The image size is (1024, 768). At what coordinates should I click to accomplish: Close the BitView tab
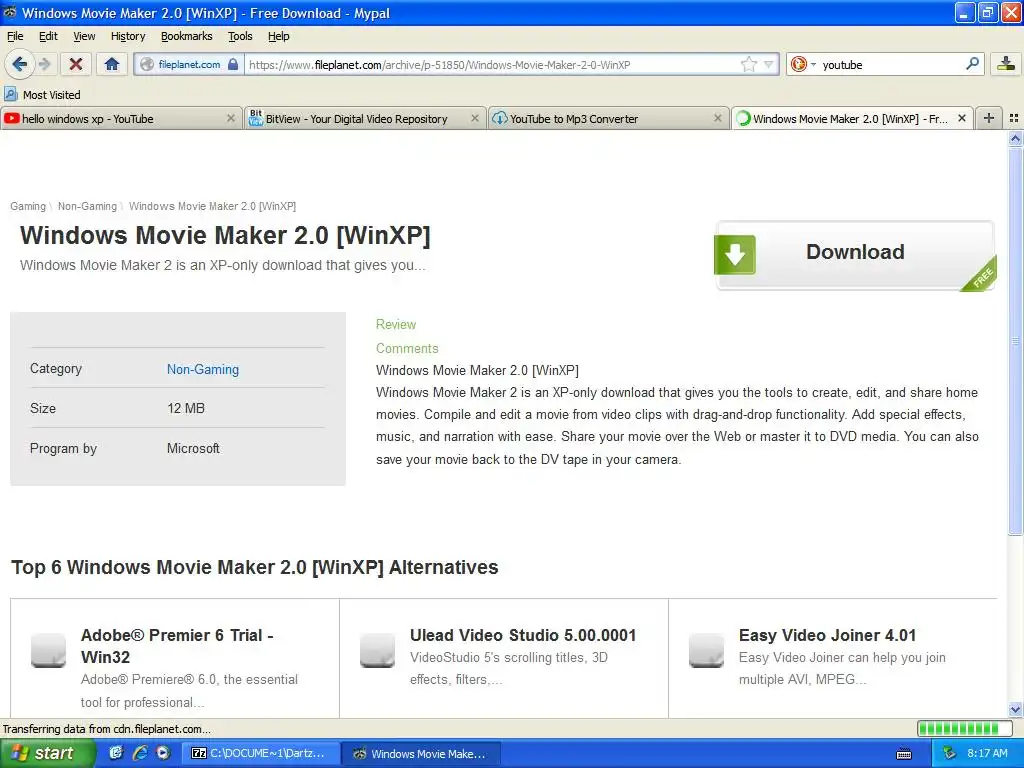coord(475,118)
